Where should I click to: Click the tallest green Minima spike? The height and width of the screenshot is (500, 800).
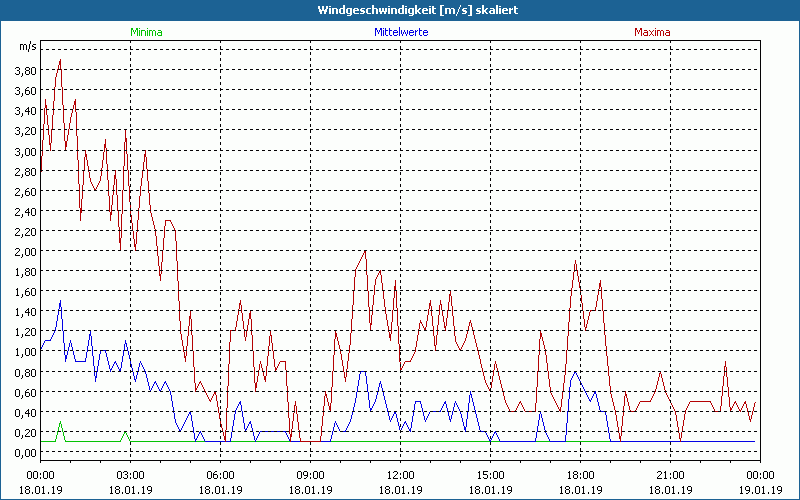[x=60, y=422]
